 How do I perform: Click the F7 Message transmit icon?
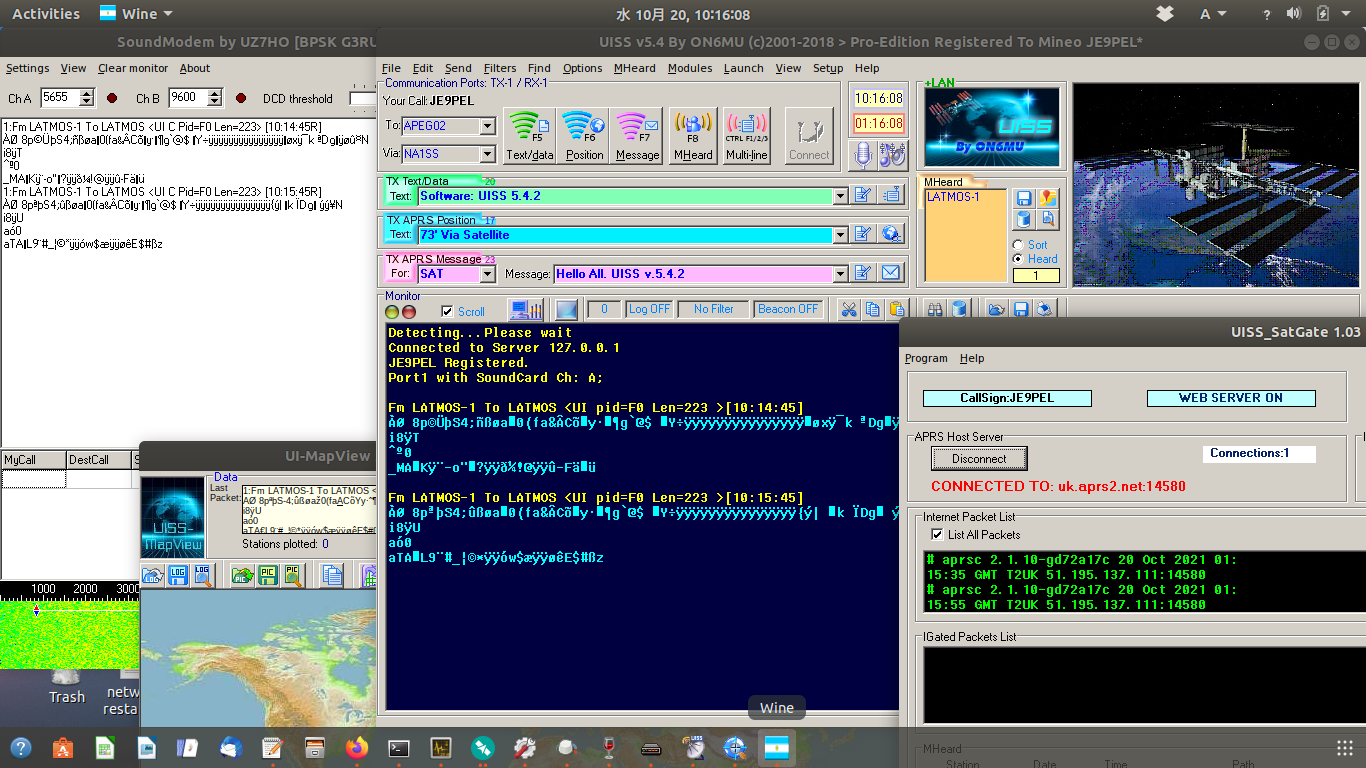point(637,135)
